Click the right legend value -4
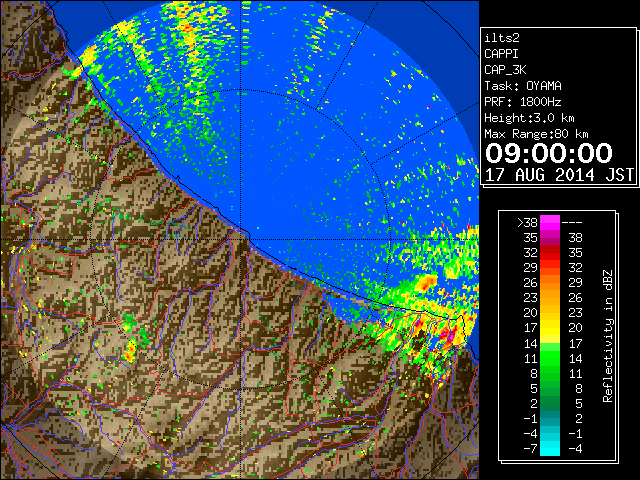The width and height of the screenshot is (640, 480). pos(575,449)
